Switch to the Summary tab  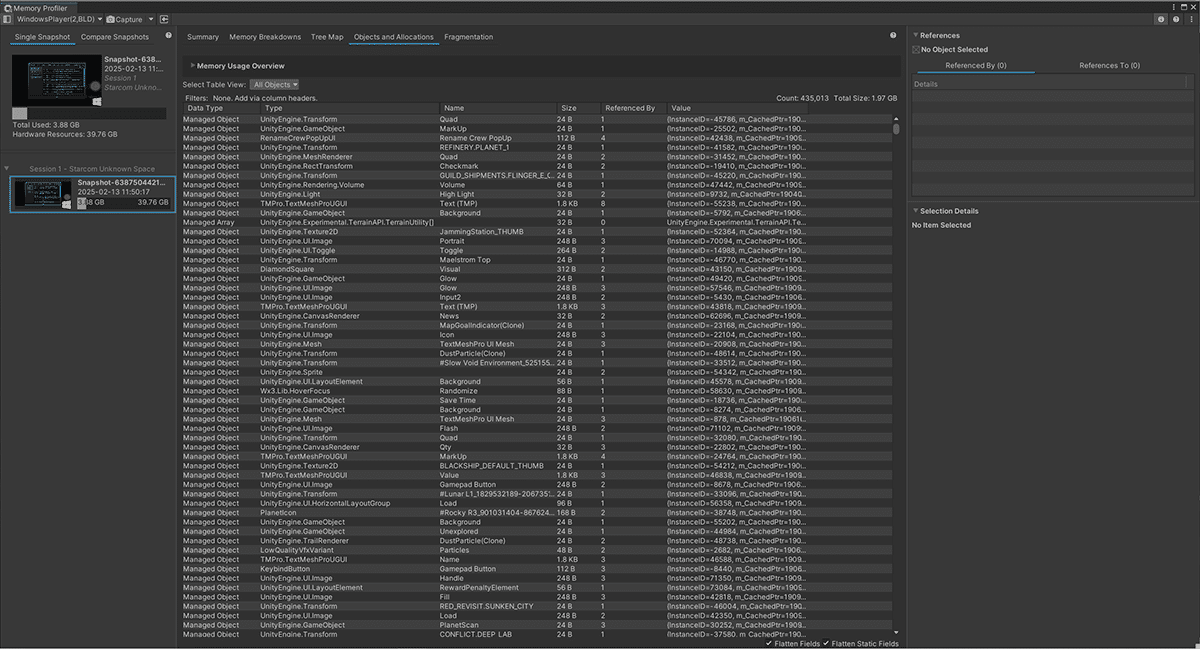pyautogui.click(x=203, y=37)
